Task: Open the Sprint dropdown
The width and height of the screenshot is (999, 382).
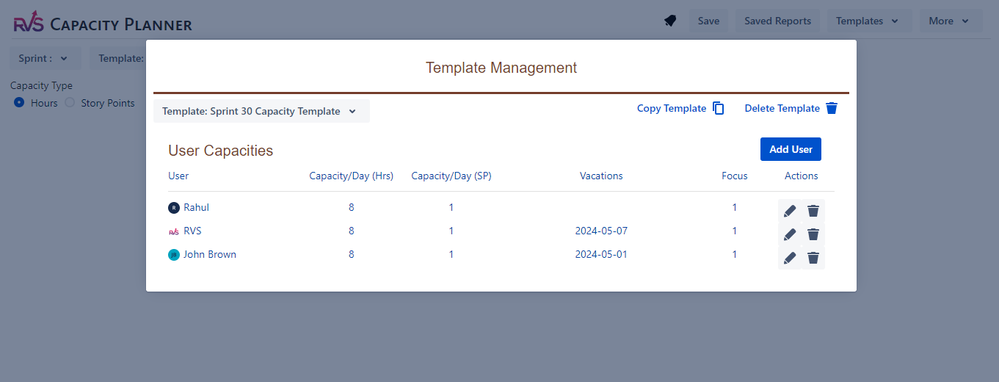Action: tap(46, 58)
